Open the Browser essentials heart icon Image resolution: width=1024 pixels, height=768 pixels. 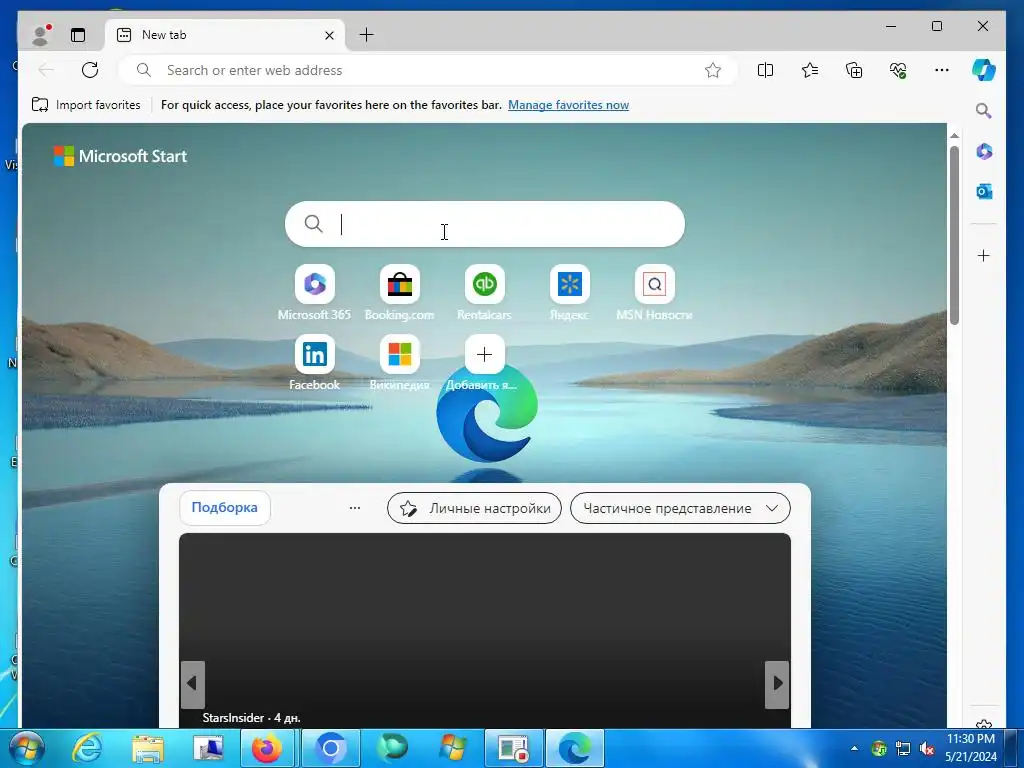pyautogui.click(x=899, y=70)
